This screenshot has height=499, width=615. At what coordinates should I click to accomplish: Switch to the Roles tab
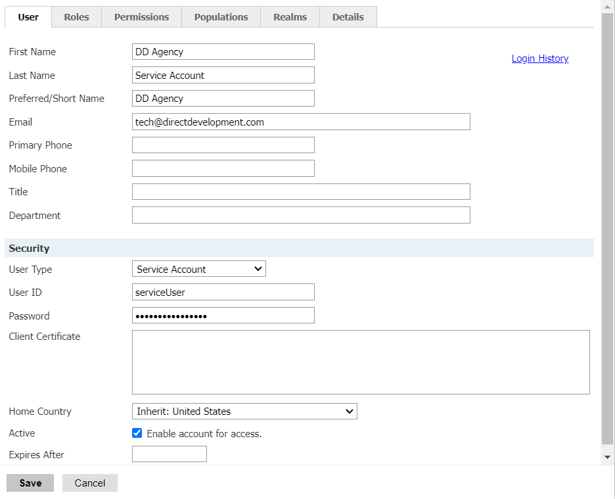click(x=76, y=17)
